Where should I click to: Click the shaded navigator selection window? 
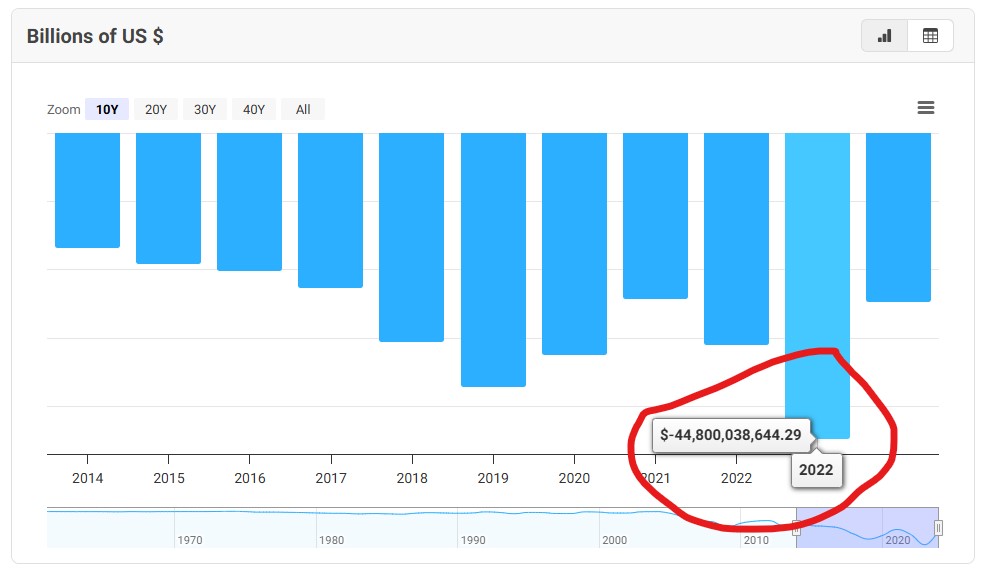868,527
